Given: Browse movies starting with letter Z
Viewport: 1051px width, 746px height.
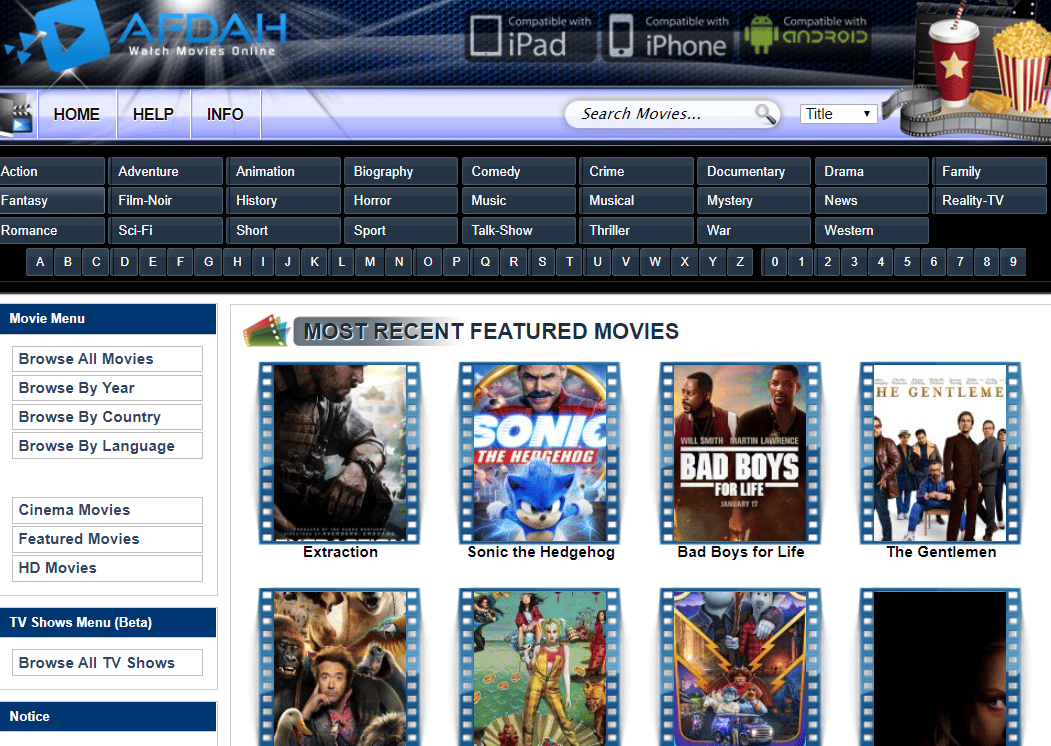Looking at the screenshot, I should (740, 262).
